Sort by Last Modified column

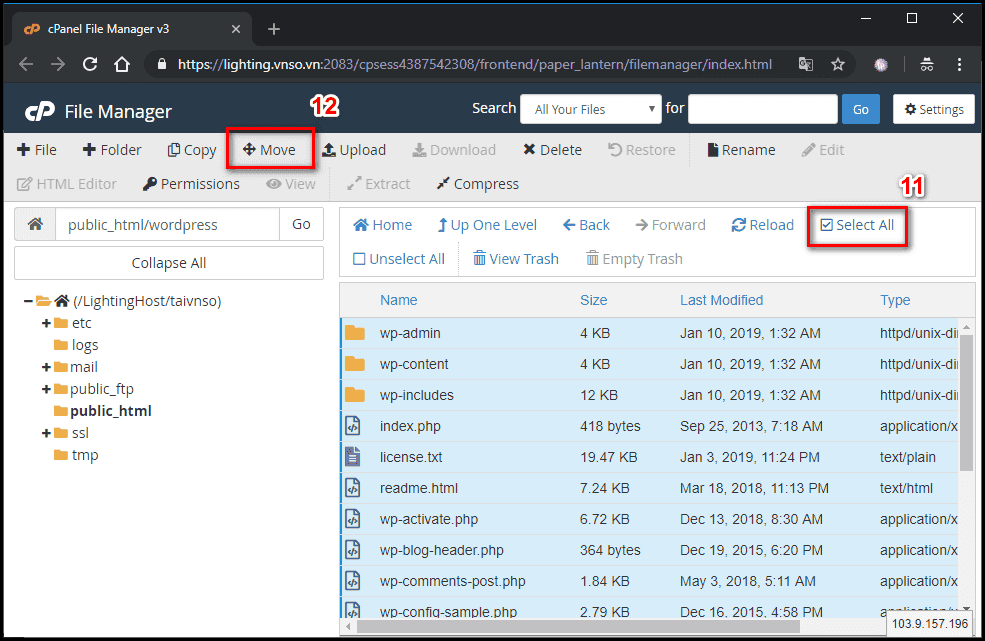[721, 300]
